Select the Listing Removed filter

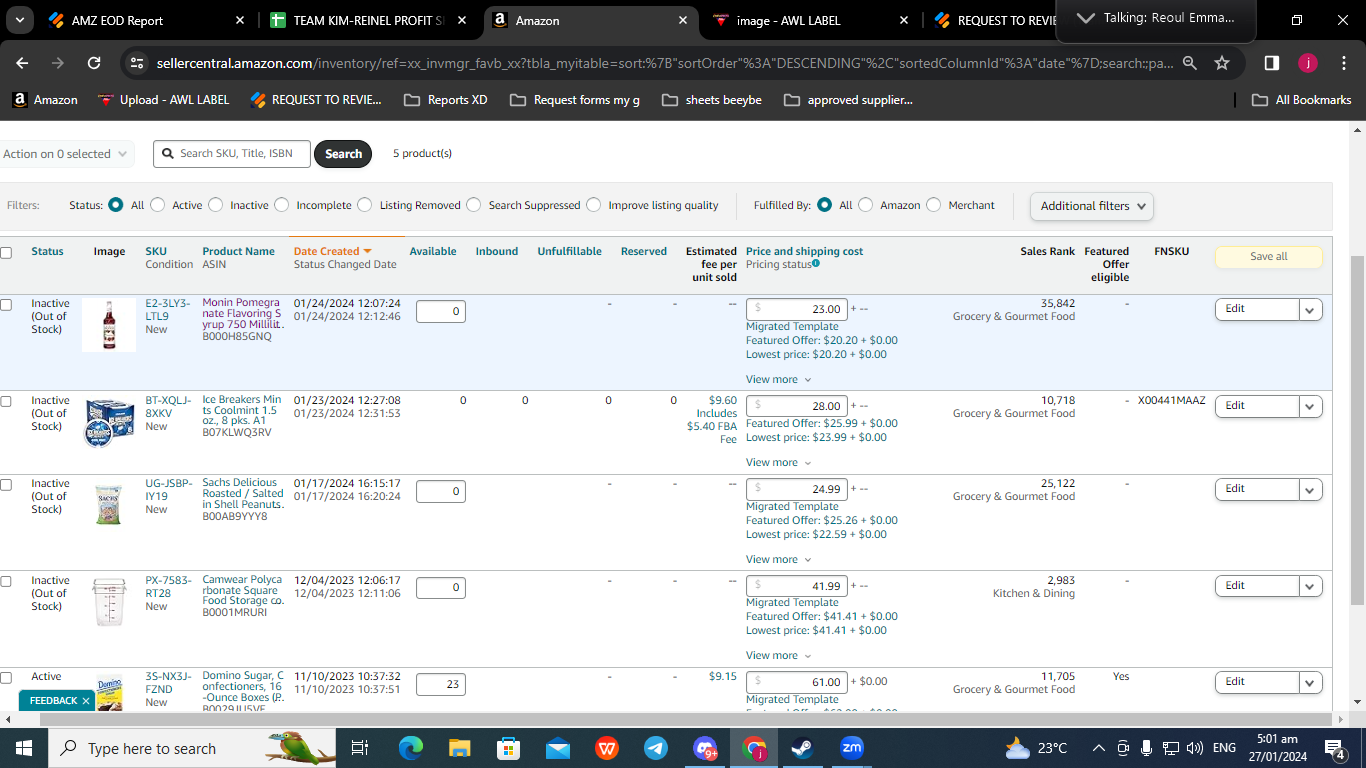click(365, 205)
